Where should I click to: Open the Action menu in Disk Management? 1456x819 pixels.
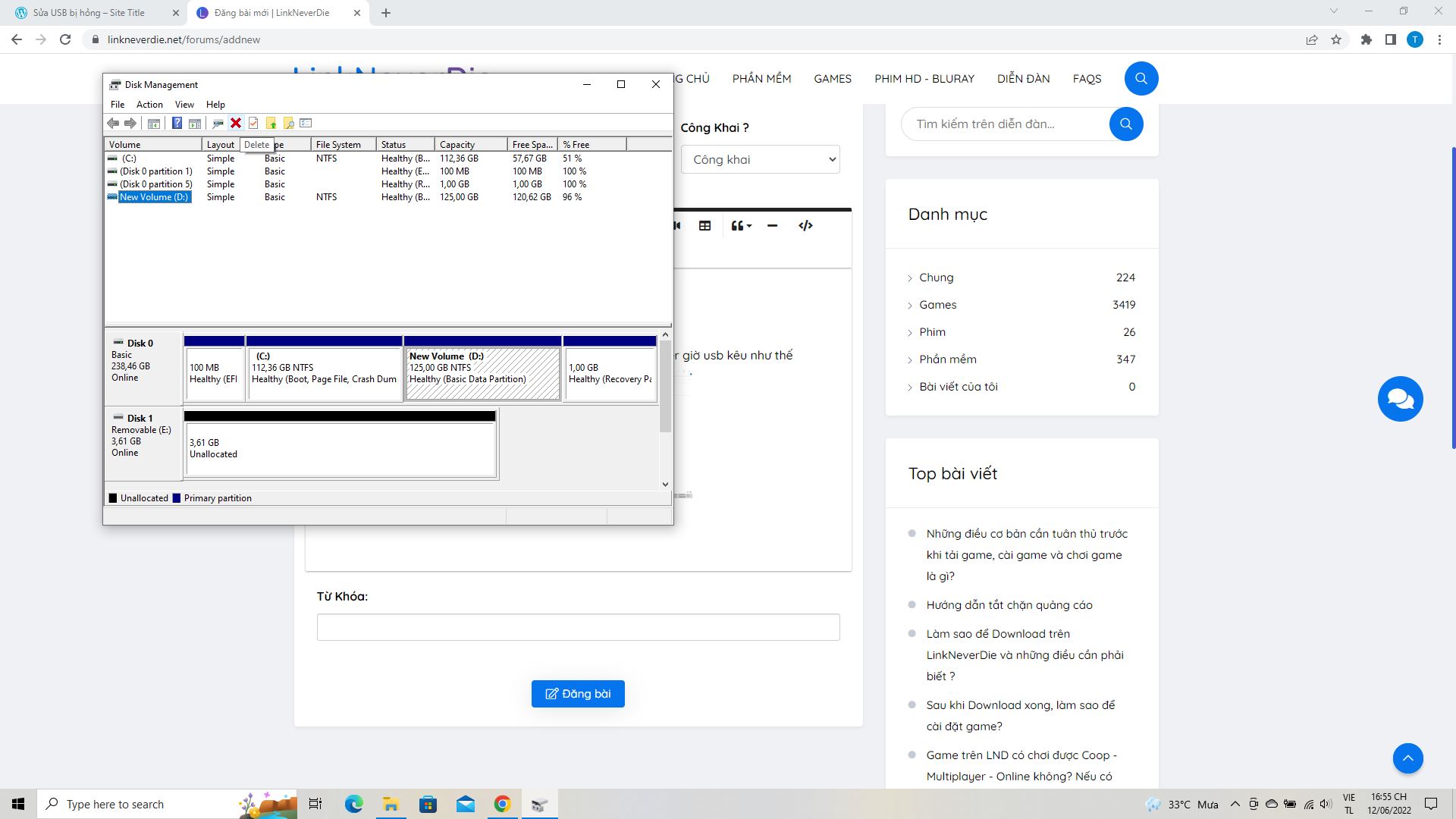click(x=149, y=105)
